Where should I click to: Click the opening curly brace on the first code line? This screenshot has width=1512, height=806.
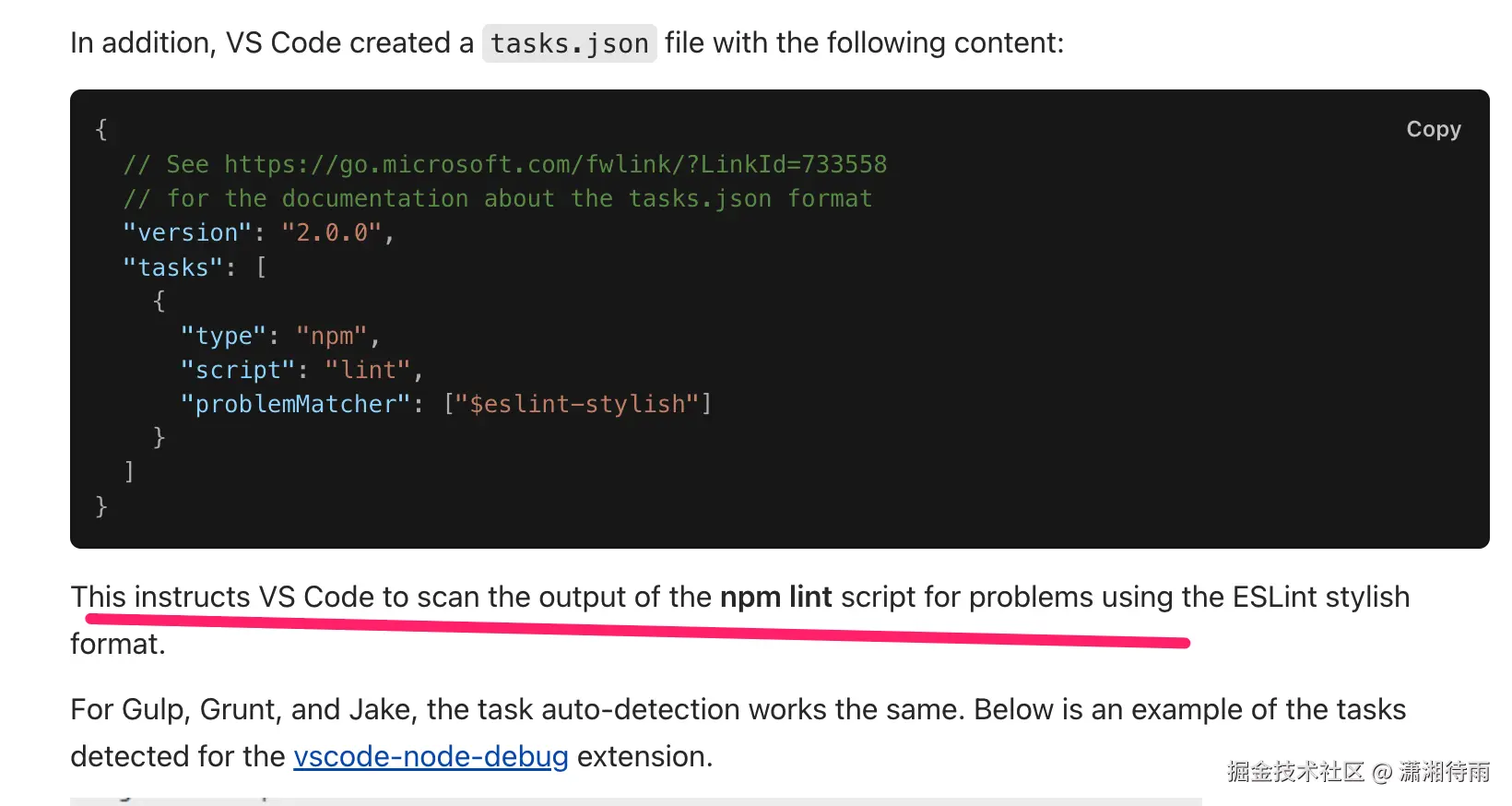click(101, 129)
